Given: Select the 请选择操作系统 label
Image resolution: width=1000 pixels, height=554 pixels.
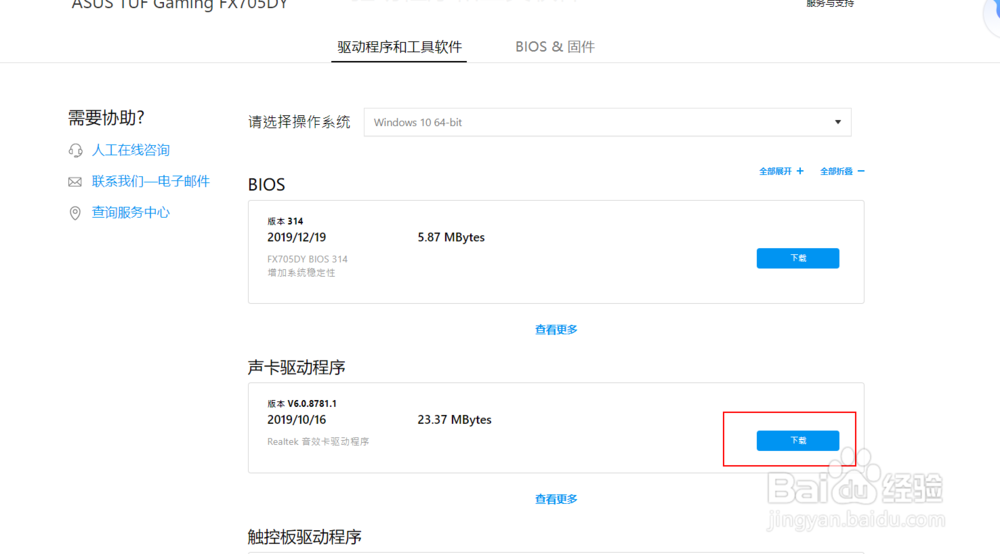Looking at the screenshot, I should click(299, 122).
